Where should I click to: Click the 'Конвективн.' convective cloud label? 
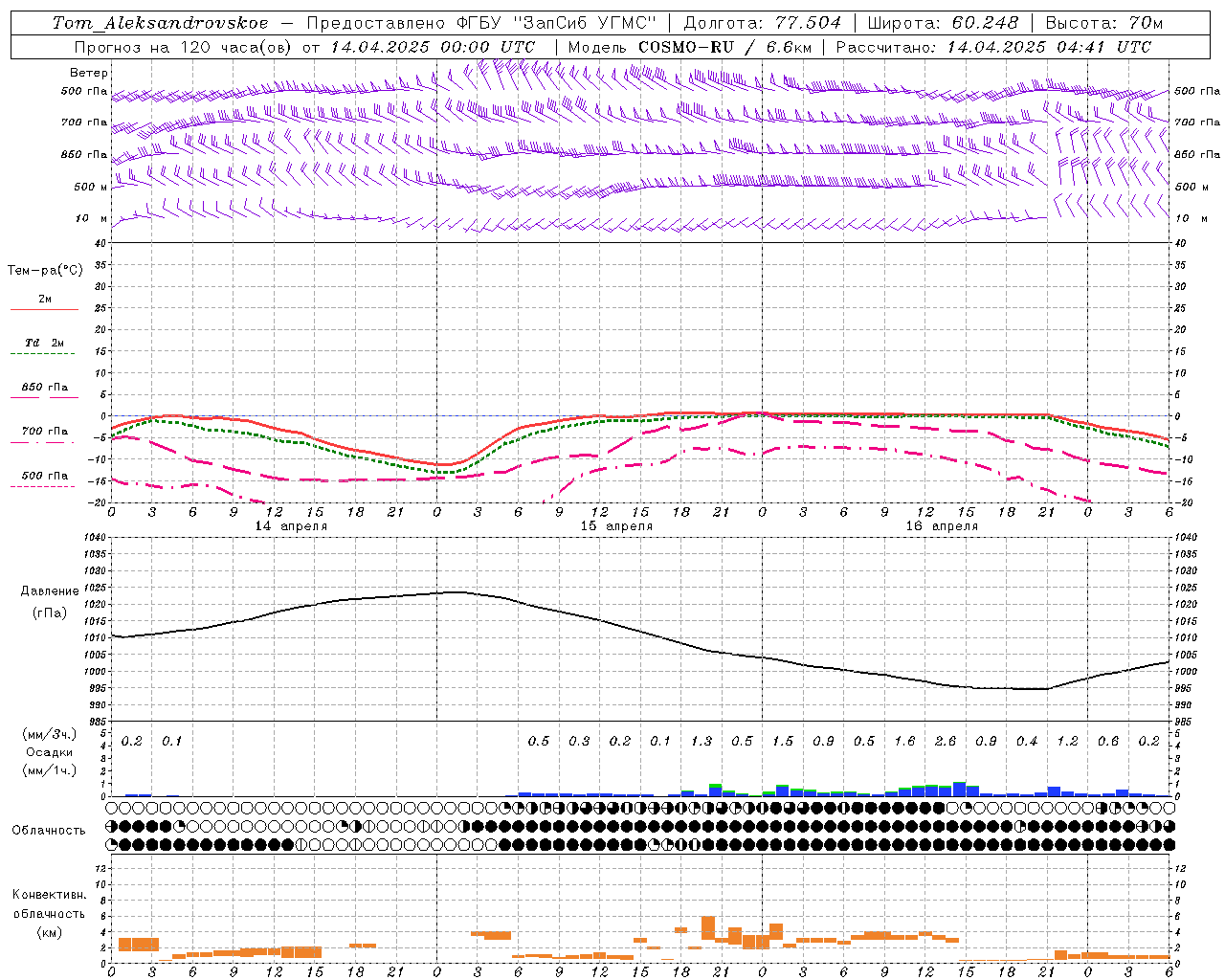[x=50, y=895]
